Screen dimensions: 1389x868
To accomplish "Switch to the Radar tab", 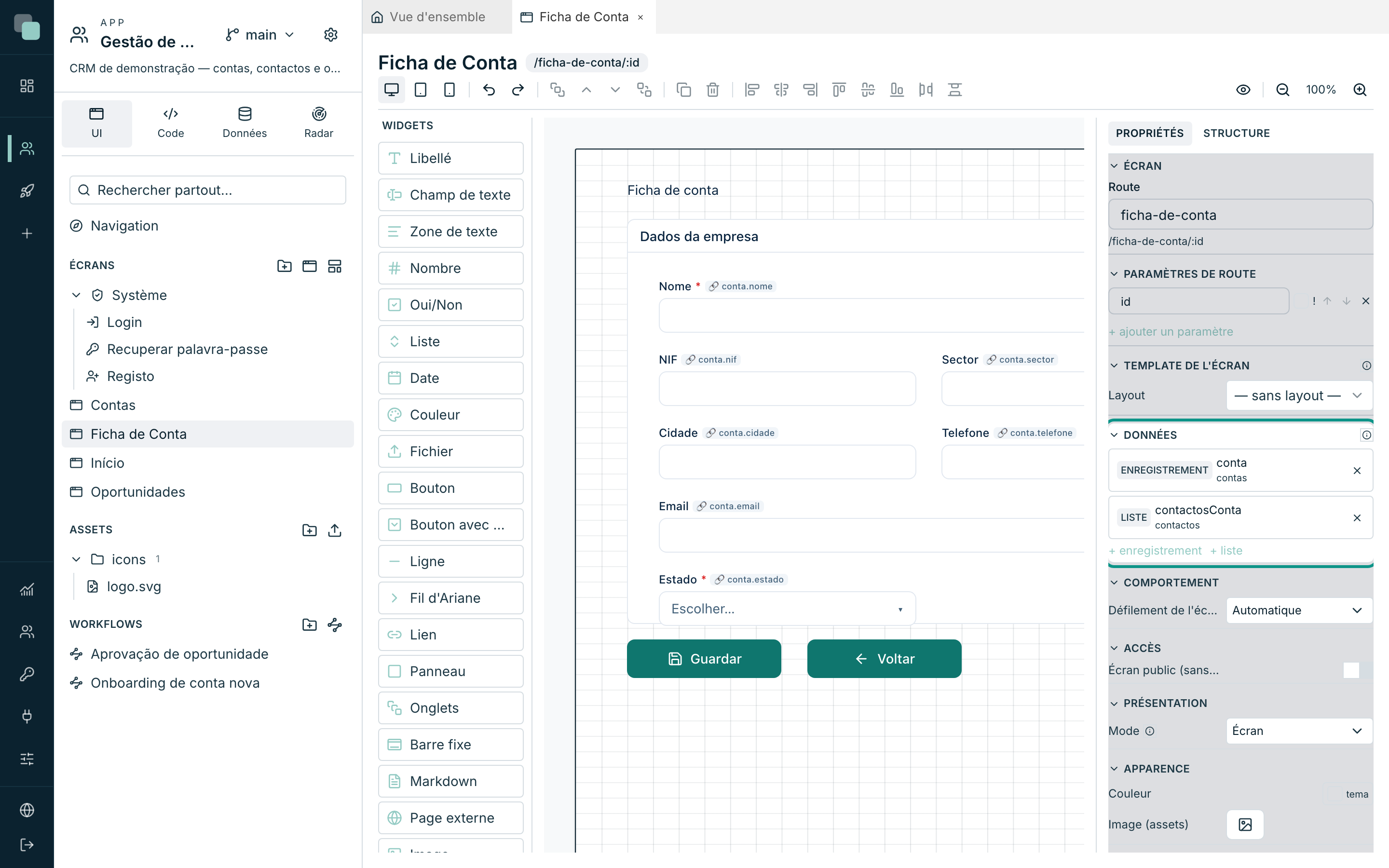I will tap(318, 123).
